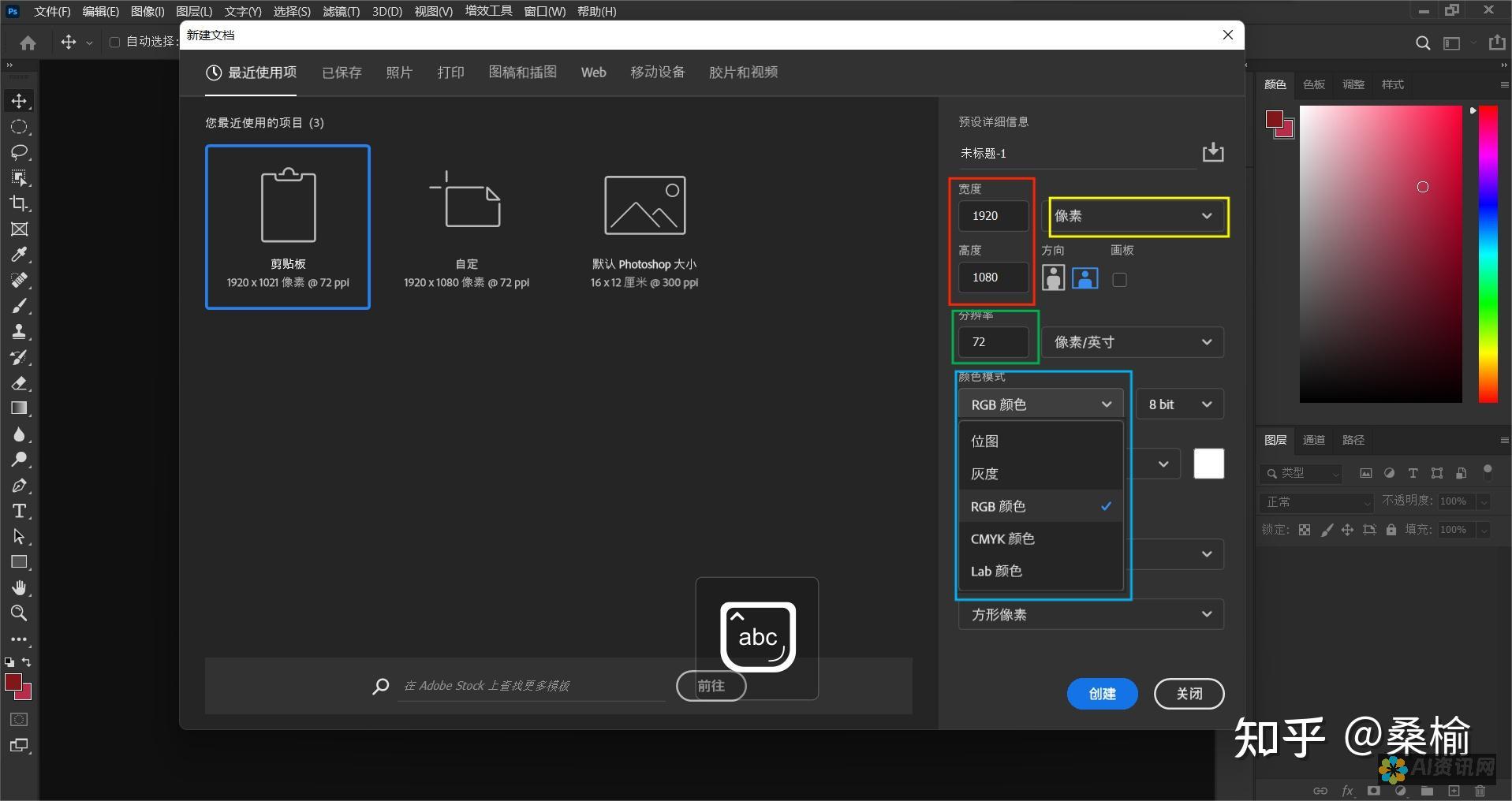Open the 图像(I) menu
The height and width of the screenshot is (801, 1512).
coord(147,11)
